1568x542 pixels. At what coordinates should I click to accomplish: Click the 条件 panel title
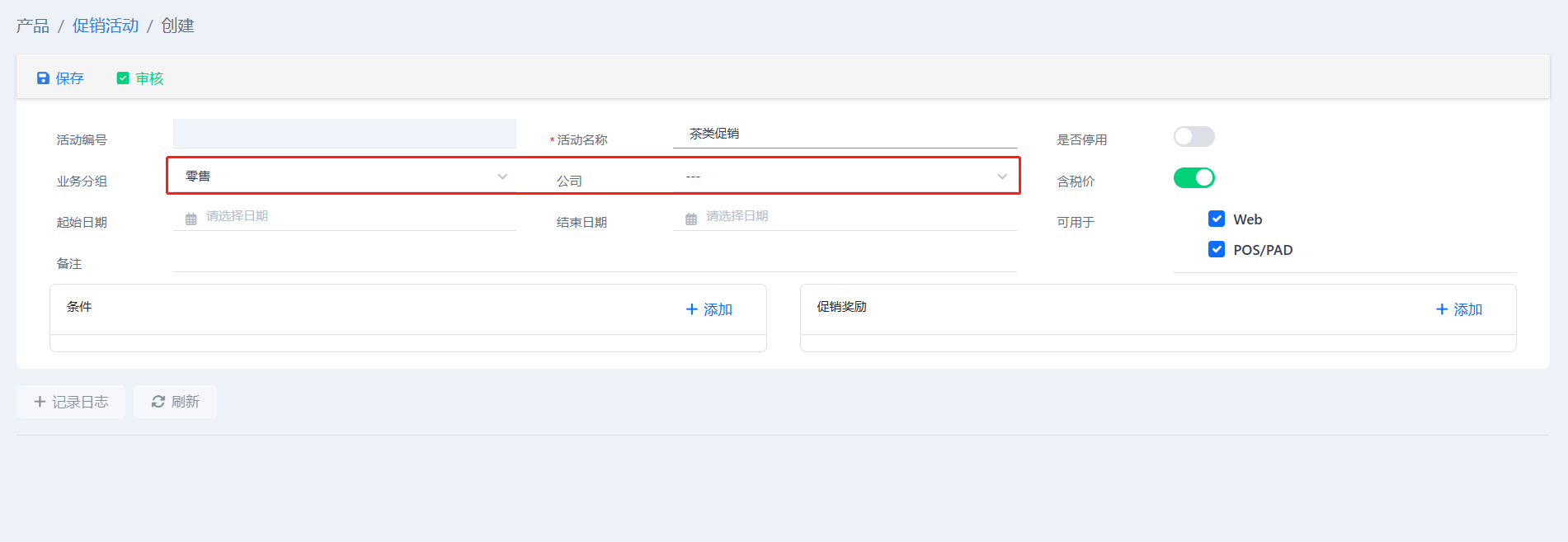click(79, 307)
